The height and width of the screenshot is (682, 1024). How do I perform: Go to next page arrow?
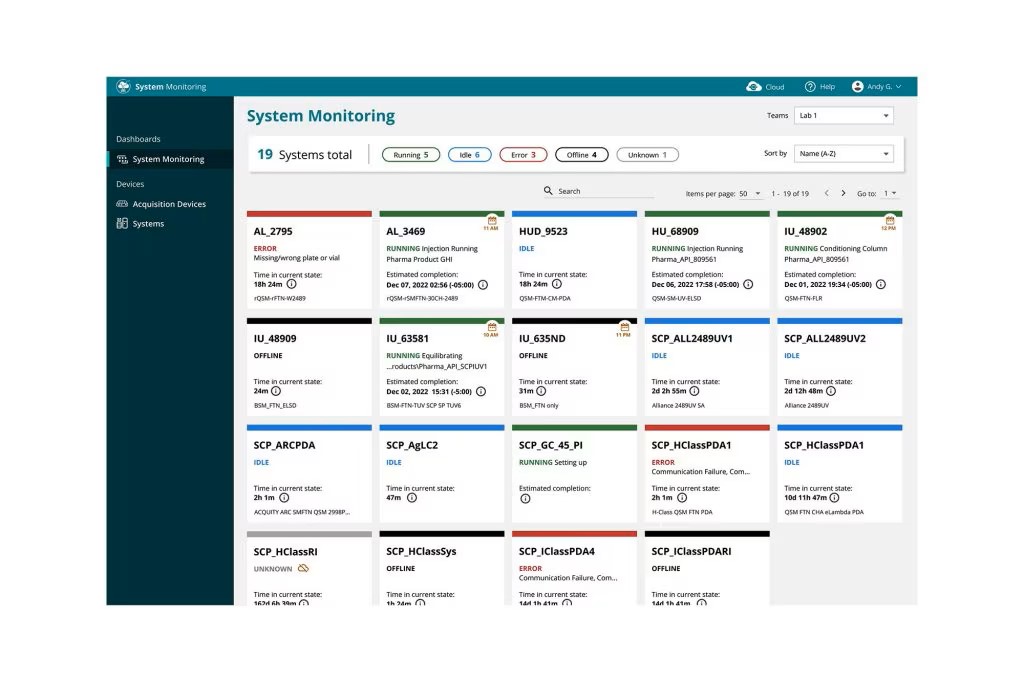coord(843,193)
